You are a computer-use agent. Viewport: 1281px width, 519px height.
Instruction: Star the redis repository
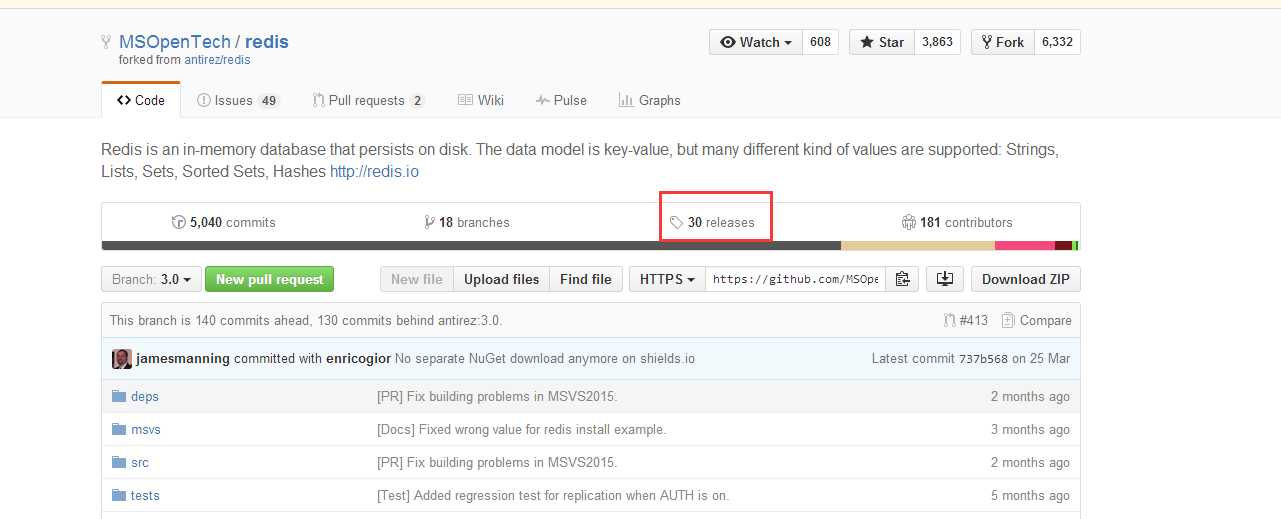pos(881,42)
